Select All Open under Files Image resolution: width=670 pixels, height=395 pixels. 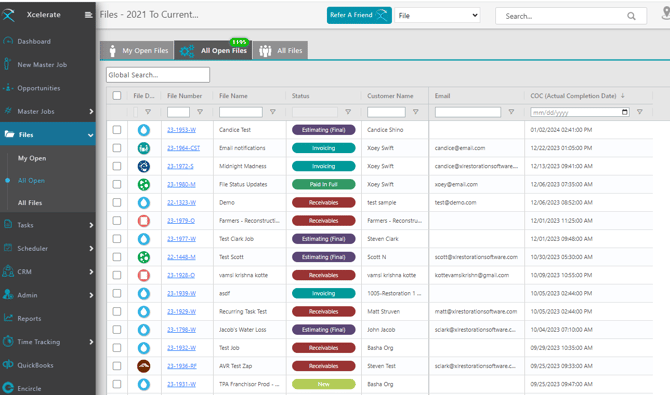coord(31,180)
